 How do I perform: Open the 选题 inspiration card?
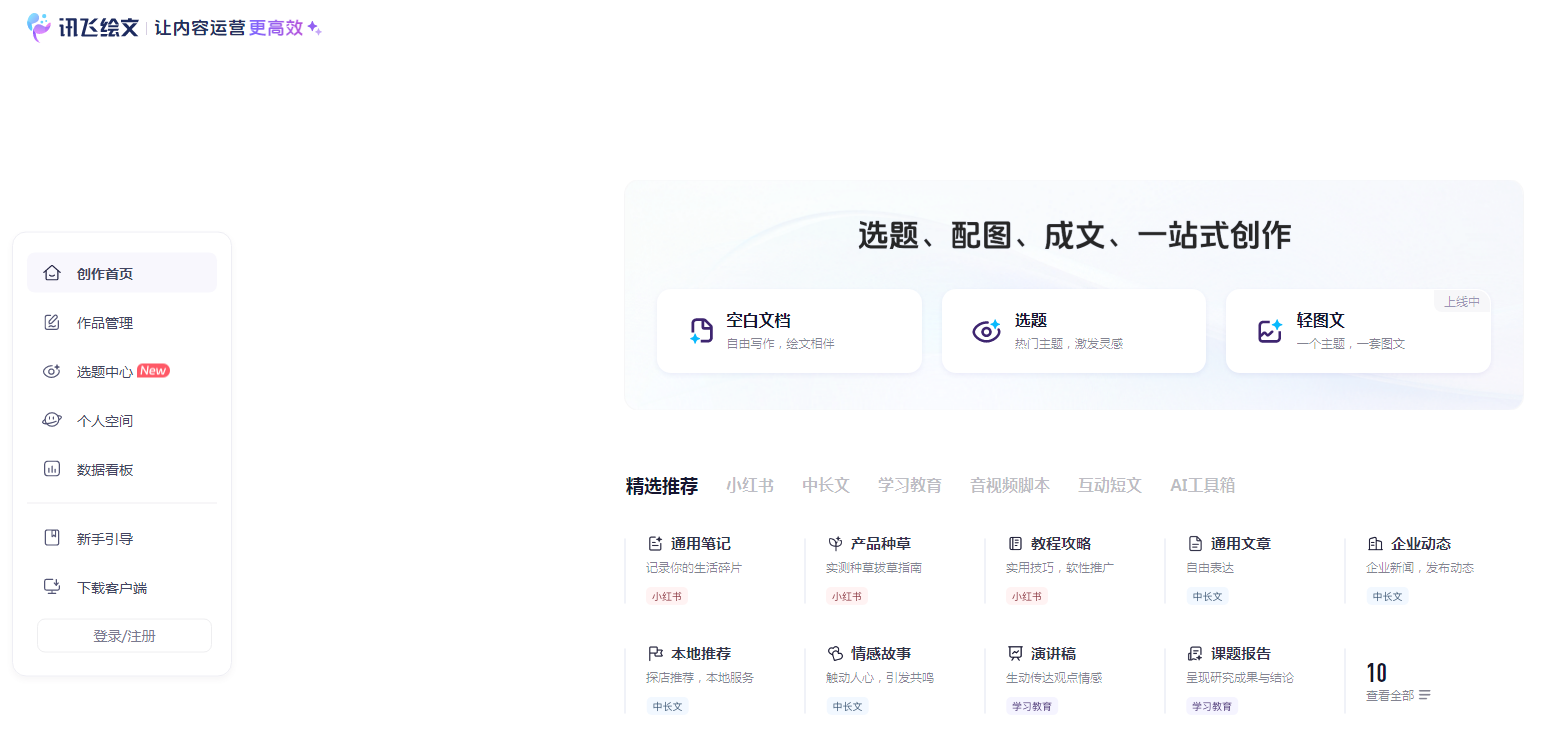1072,330
